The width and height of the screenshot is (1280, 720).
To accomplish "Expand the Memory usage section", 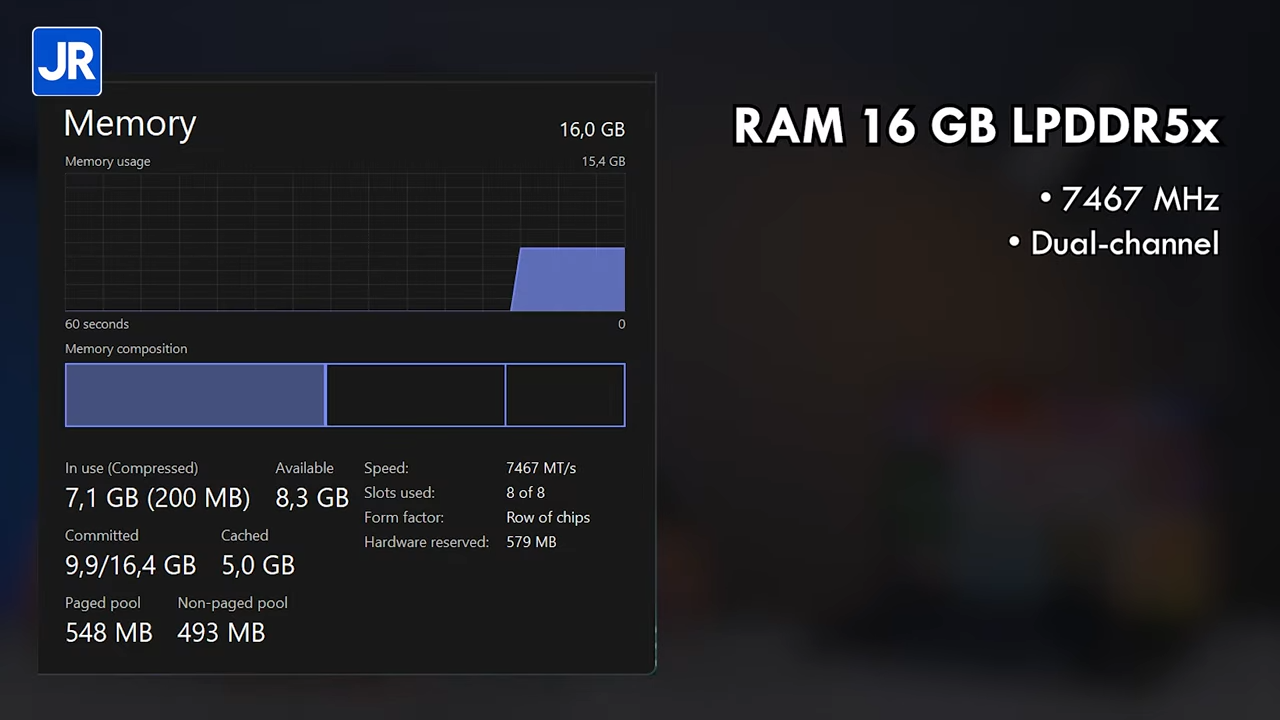I will 107,161.
